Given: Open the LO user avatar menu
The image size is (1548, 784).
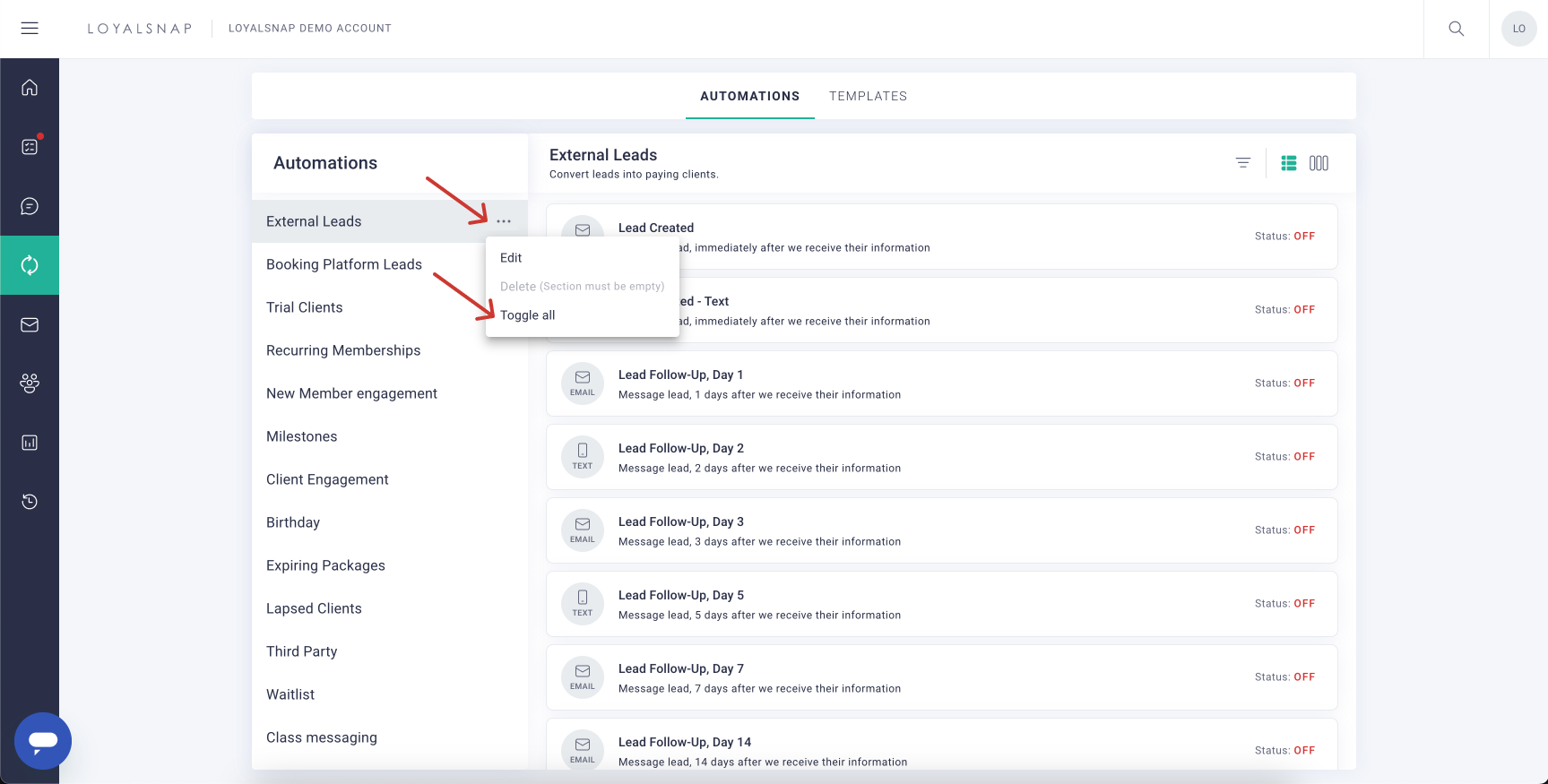Looking at the screenshot, I should click(x=1518, y=29).
